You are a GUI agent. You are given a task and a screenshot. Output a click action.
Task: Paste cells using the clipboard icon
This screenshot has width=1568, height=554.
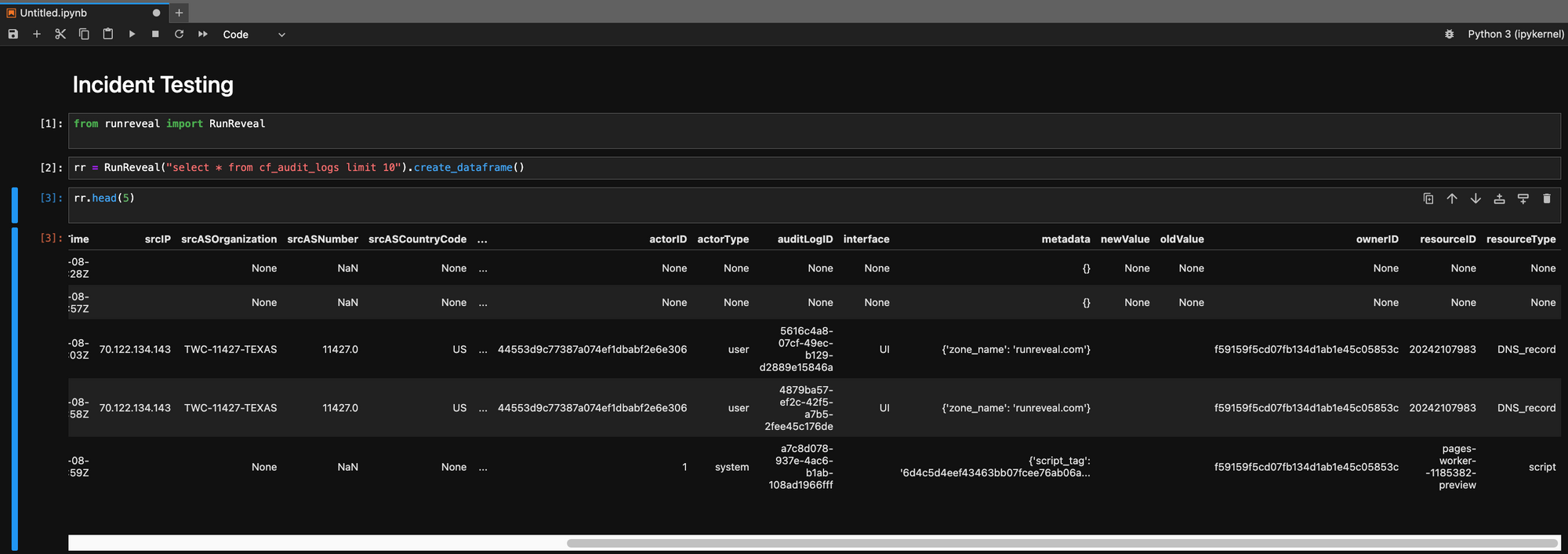(108, 35)
